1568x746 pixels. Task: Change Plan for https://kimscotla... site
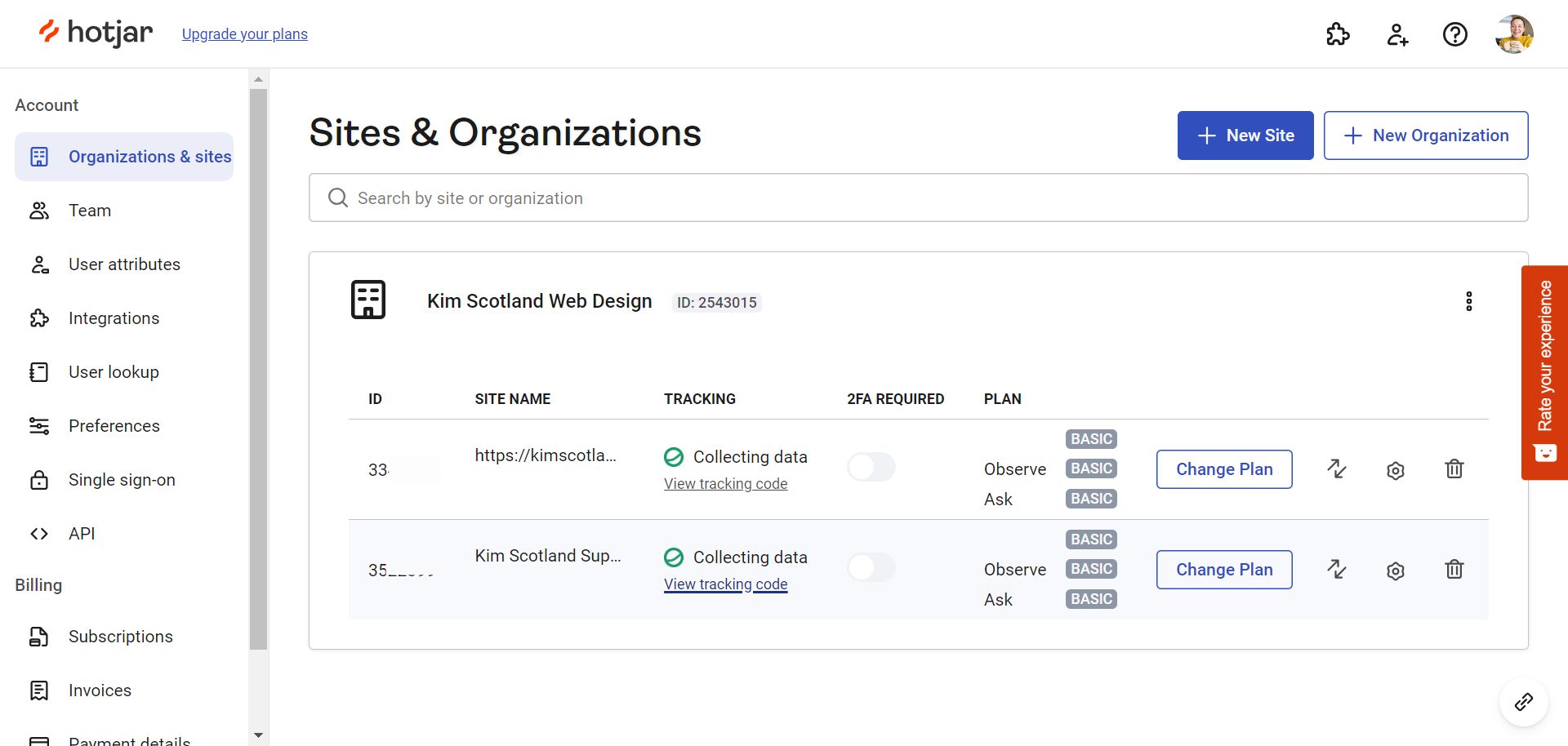(1224, 469)
